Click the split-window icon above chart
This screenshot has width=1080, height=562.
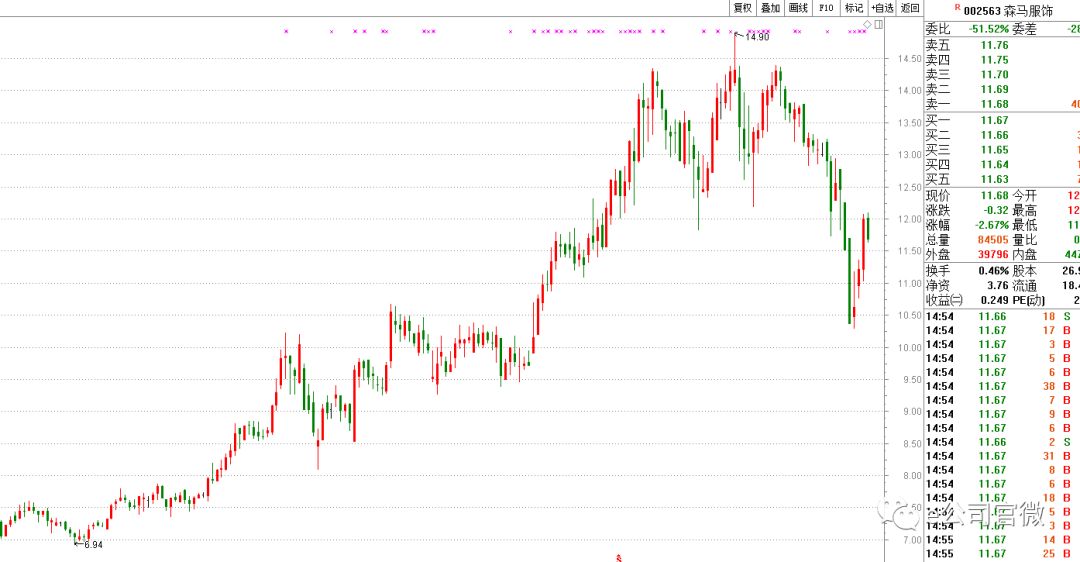[x=878, y=24]
